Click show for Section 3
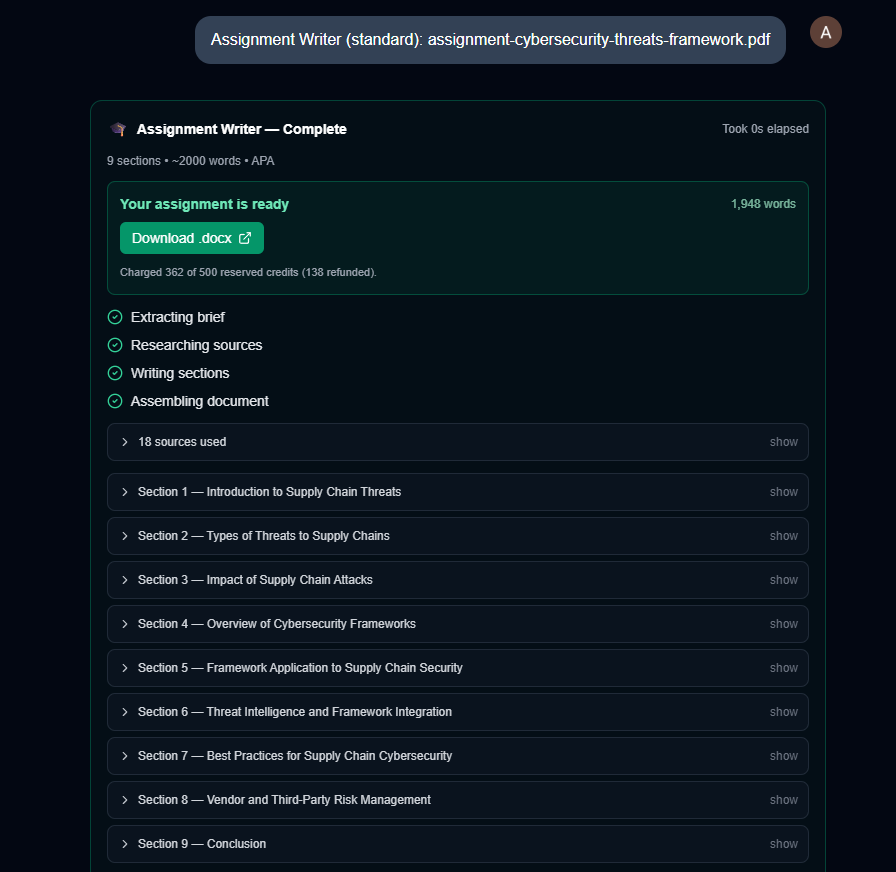 (783, 580)
